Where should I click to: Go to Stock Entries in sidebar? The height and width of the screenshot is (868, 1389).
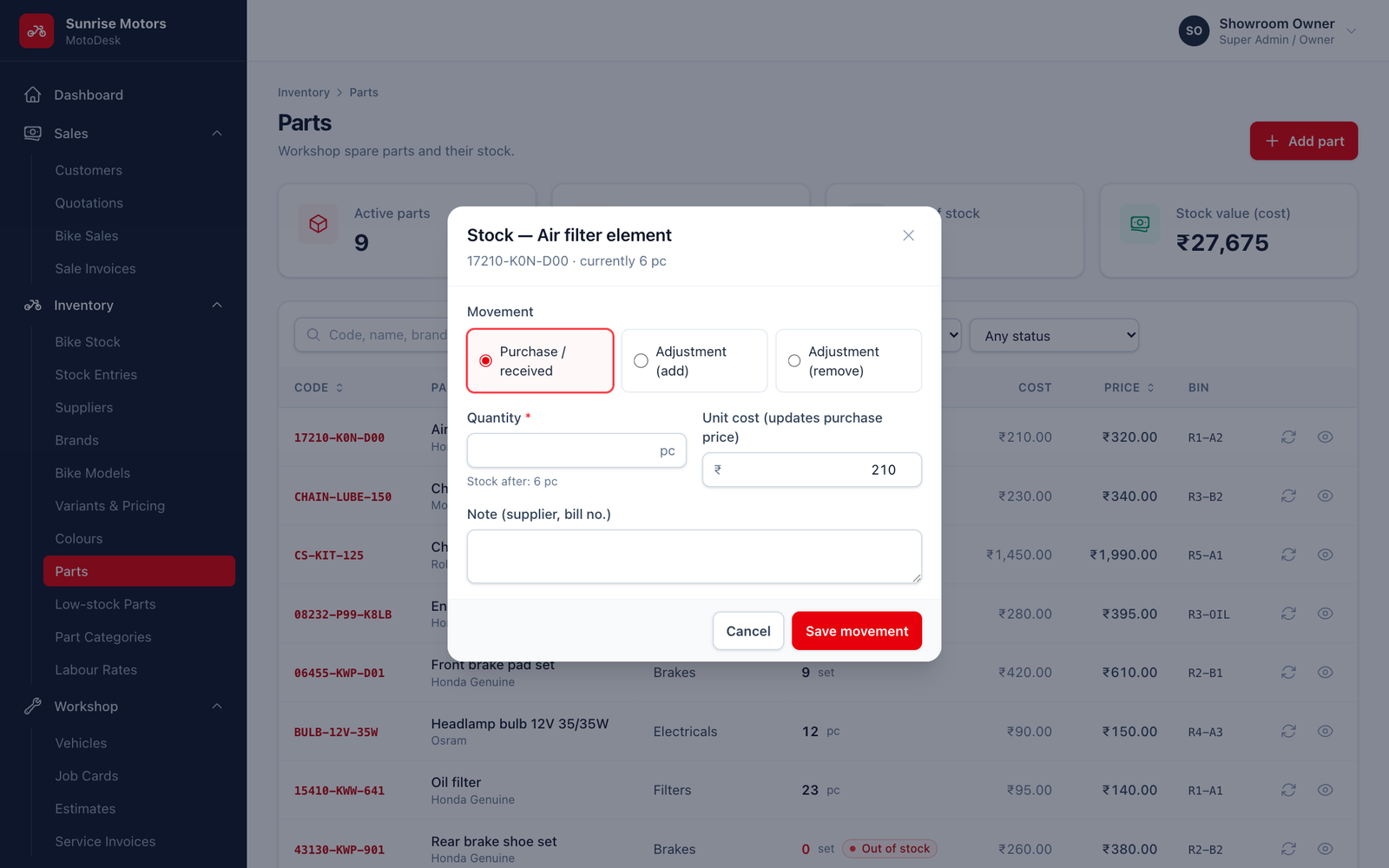coord(95,375)
